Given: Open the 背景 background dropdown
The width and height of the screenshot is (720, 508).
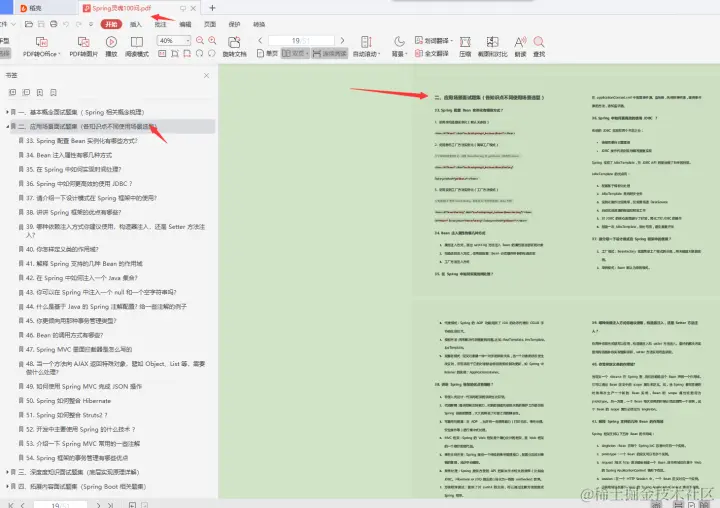Looking at the screenshot, I should 399,47.
